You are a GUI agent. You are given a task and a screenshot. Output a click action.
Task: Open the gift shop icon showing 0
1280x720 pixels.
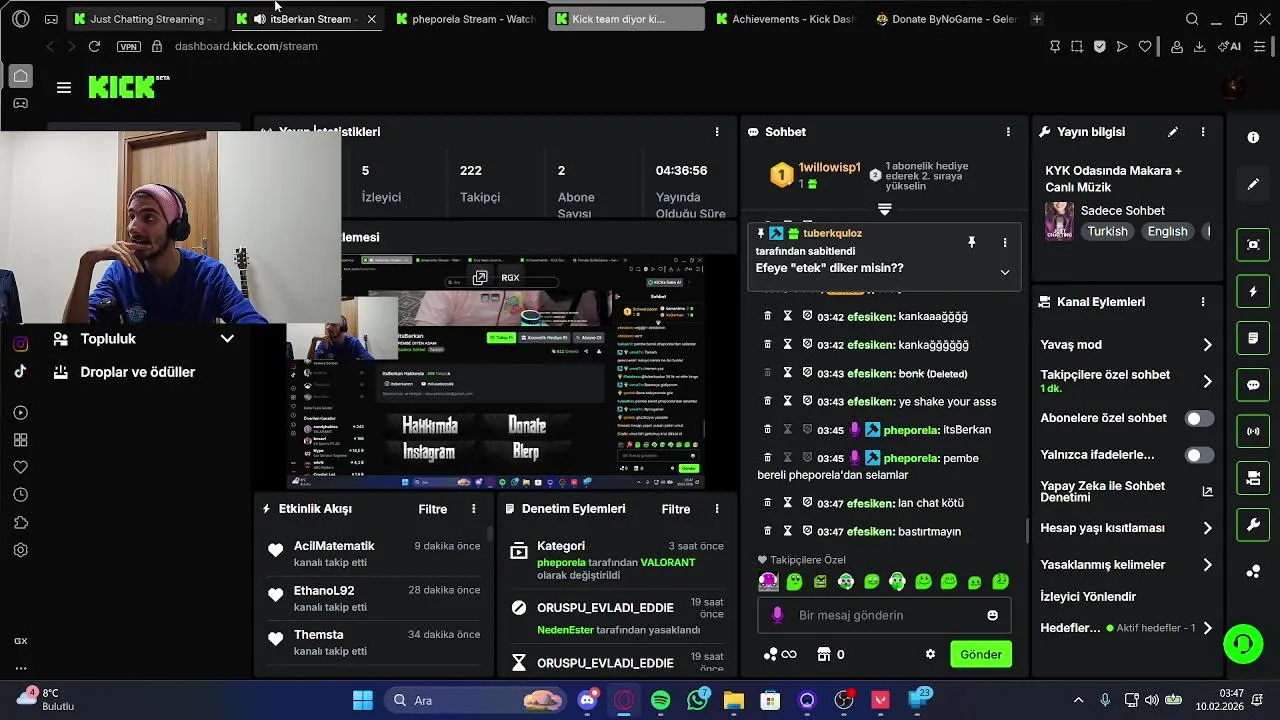click(x=830, y=654)
